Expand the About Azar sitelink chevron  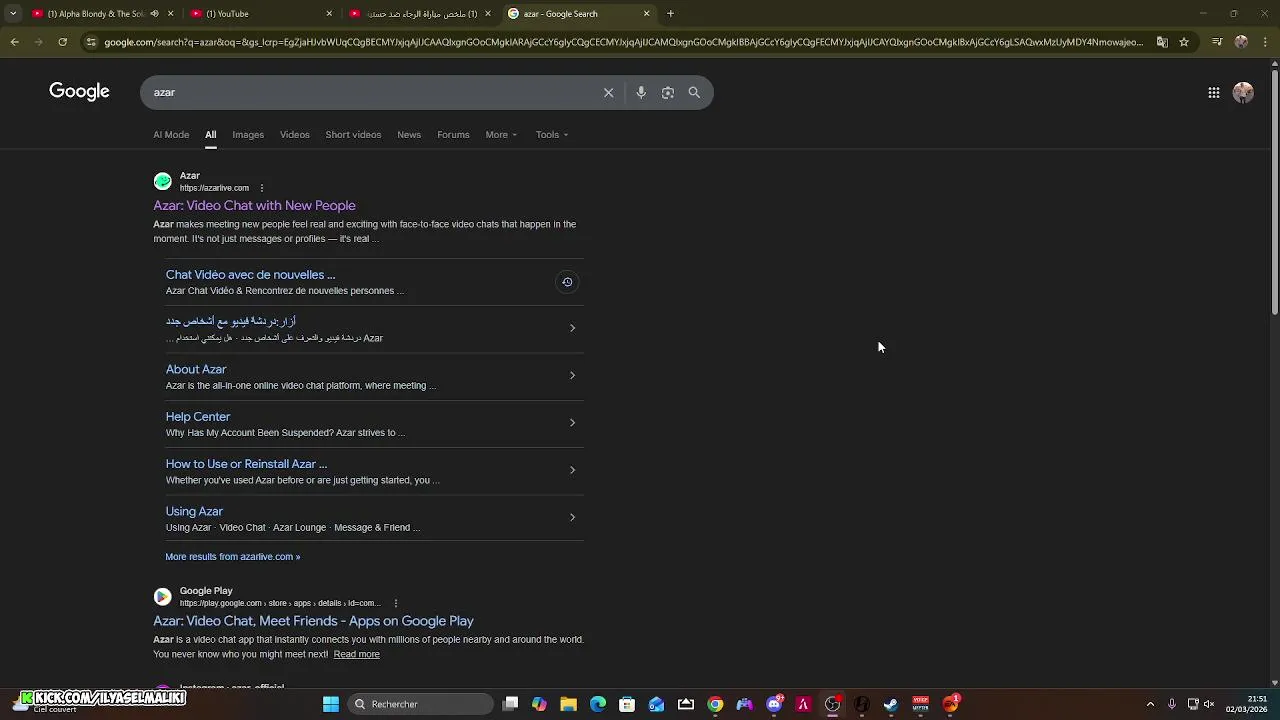572,375
